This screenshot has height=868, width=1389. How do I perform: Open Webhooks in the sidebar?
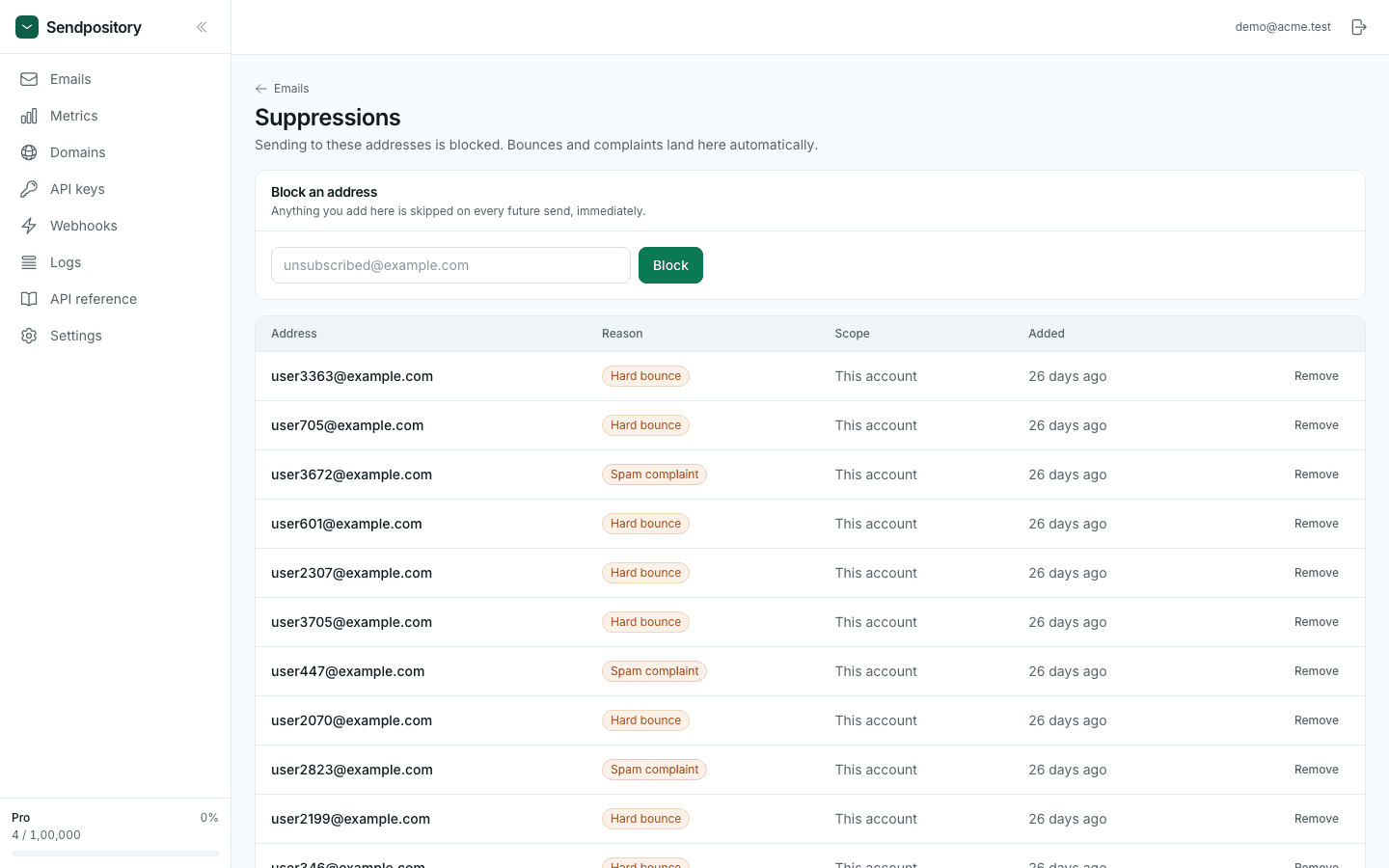116,226
